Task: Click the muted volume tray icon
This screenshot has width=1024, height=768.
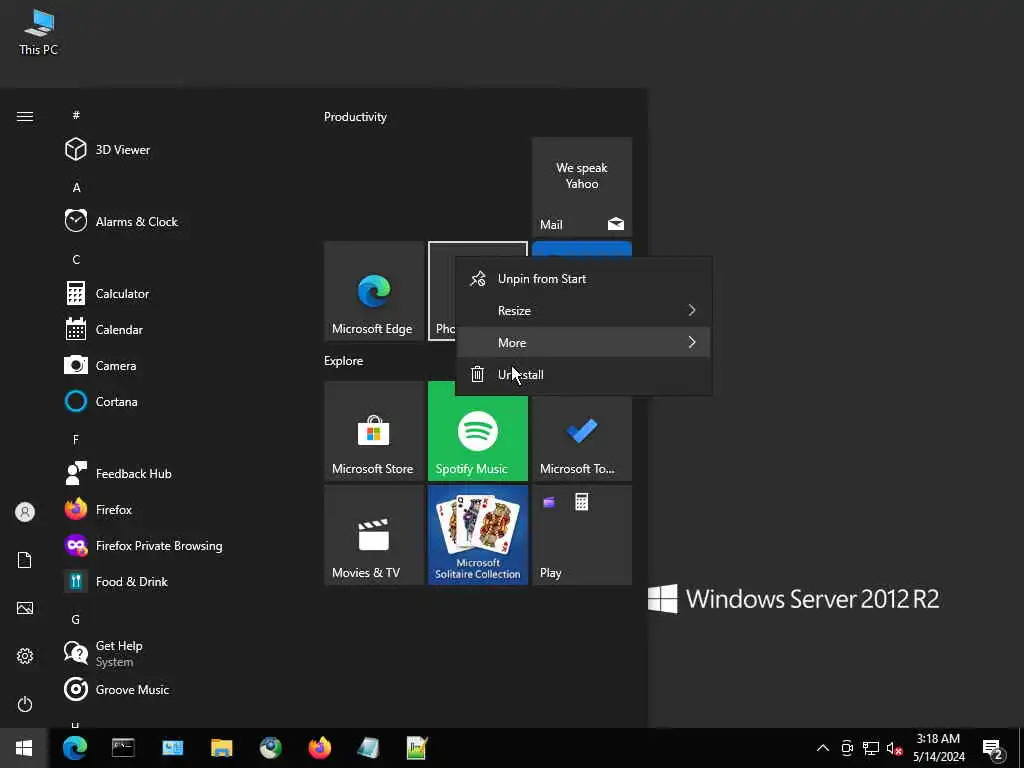Action: click(894, 748)
